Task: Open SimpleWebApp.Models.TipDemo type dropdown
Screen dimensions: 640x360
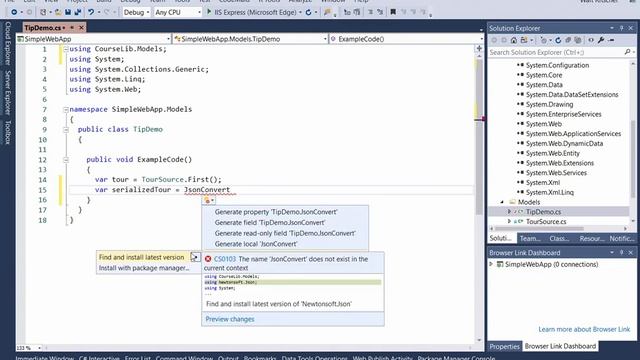Action: tap(250, 39)
